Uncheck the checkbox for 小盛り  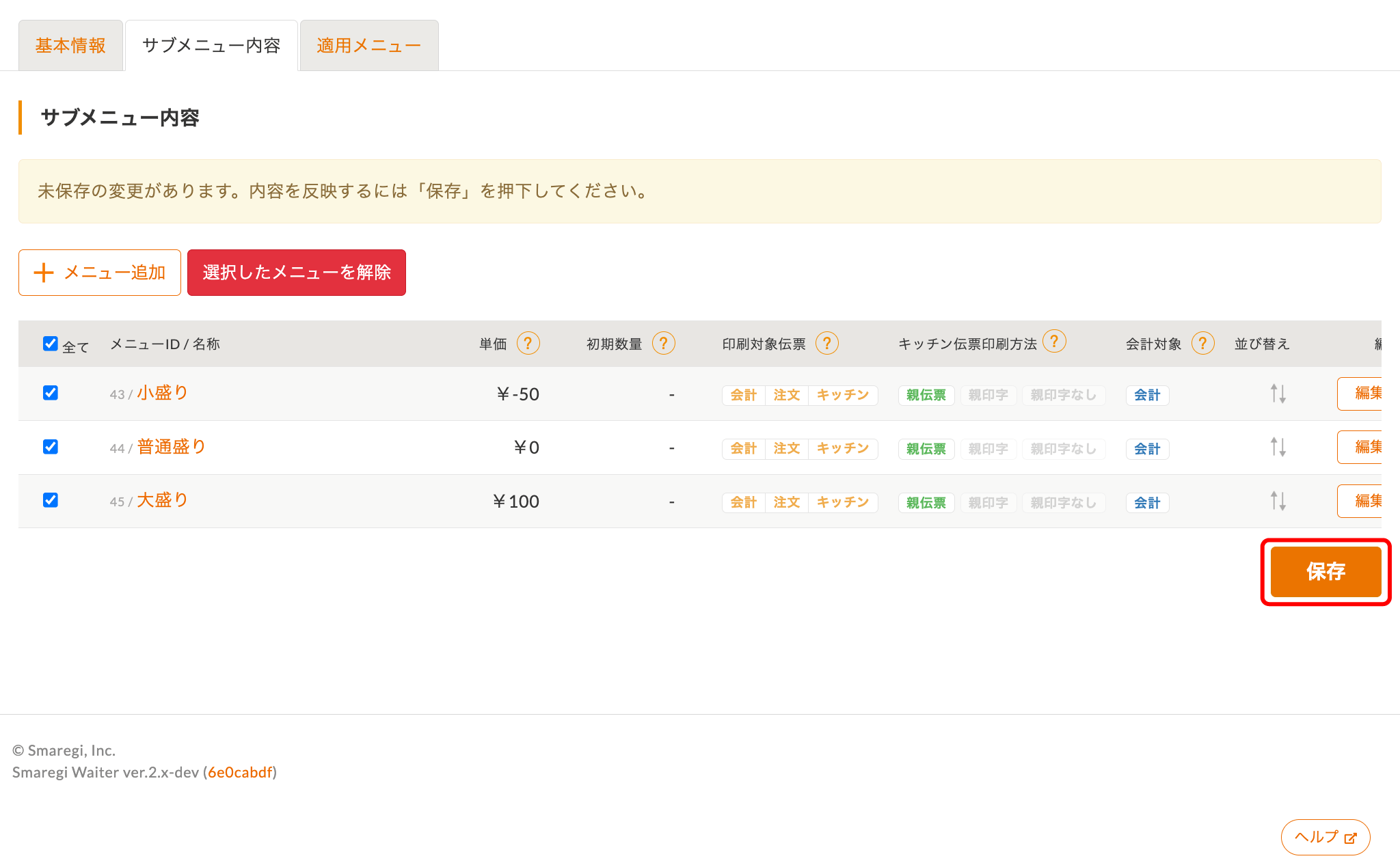50,393
